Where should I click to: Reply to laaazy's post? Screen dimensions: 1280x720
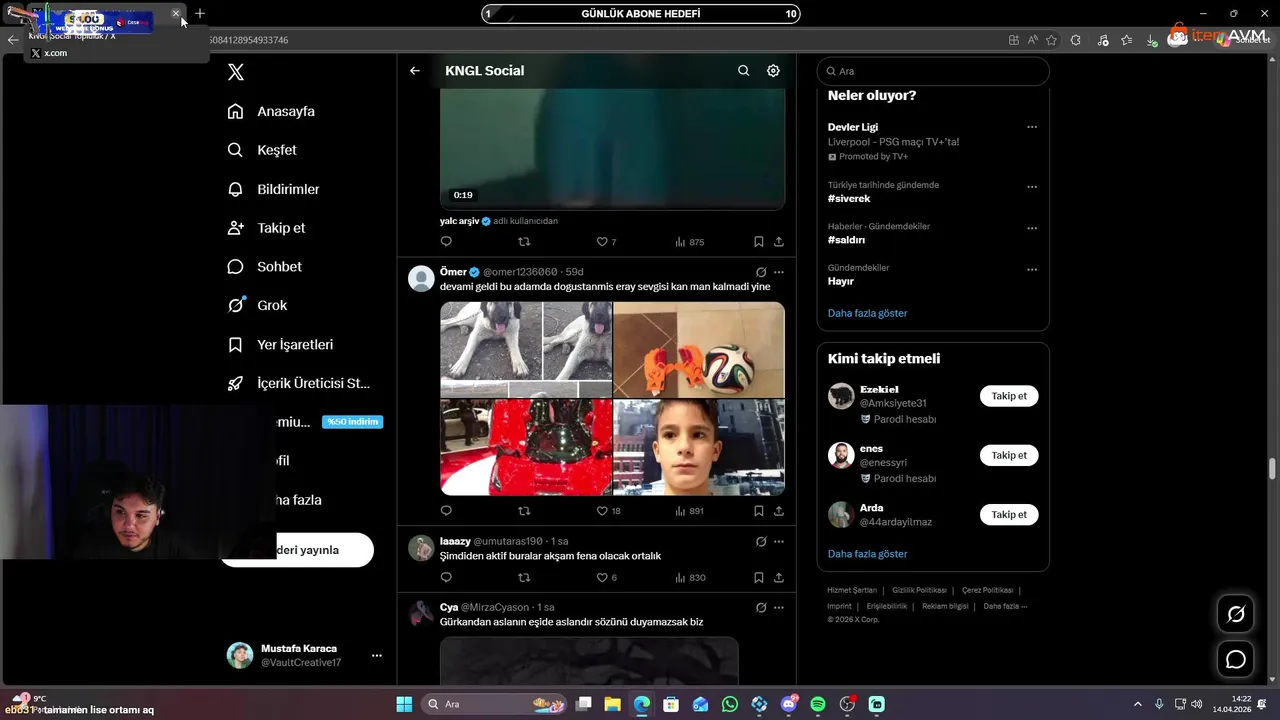point(446,578)
